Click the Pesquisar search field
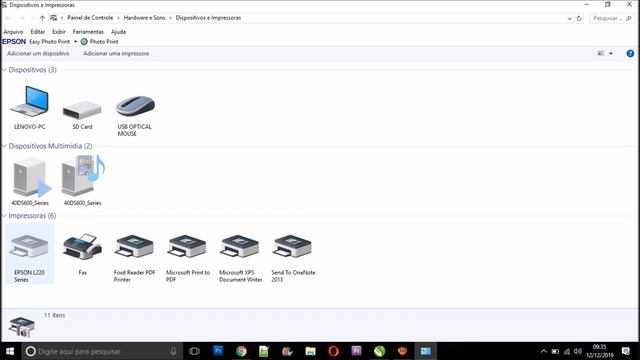This screenshot has width=640, height=360. point(612,18)
